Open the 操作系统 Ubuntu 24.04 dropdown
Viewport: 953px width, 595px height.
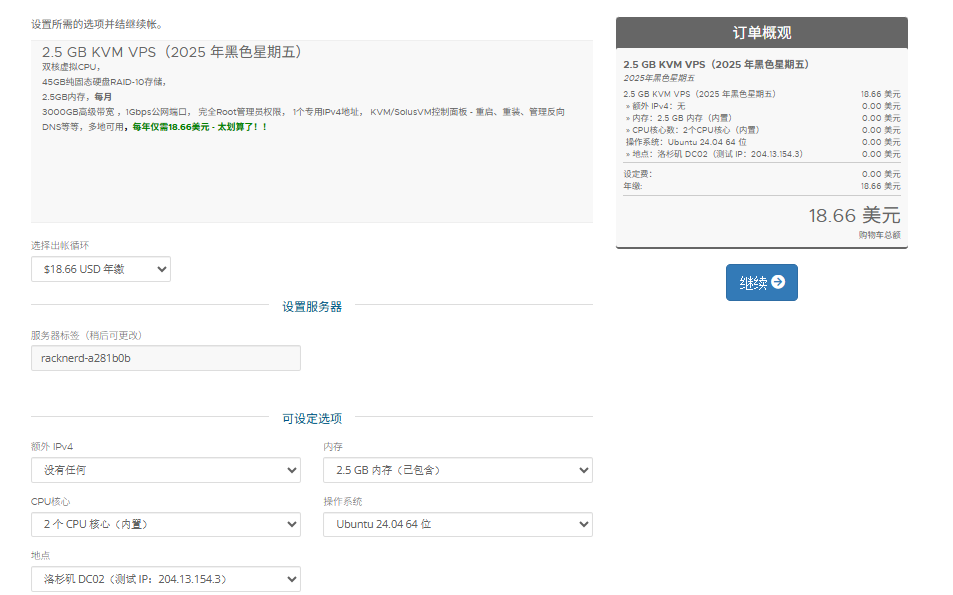pyautogui.click(x=457, y=524)
